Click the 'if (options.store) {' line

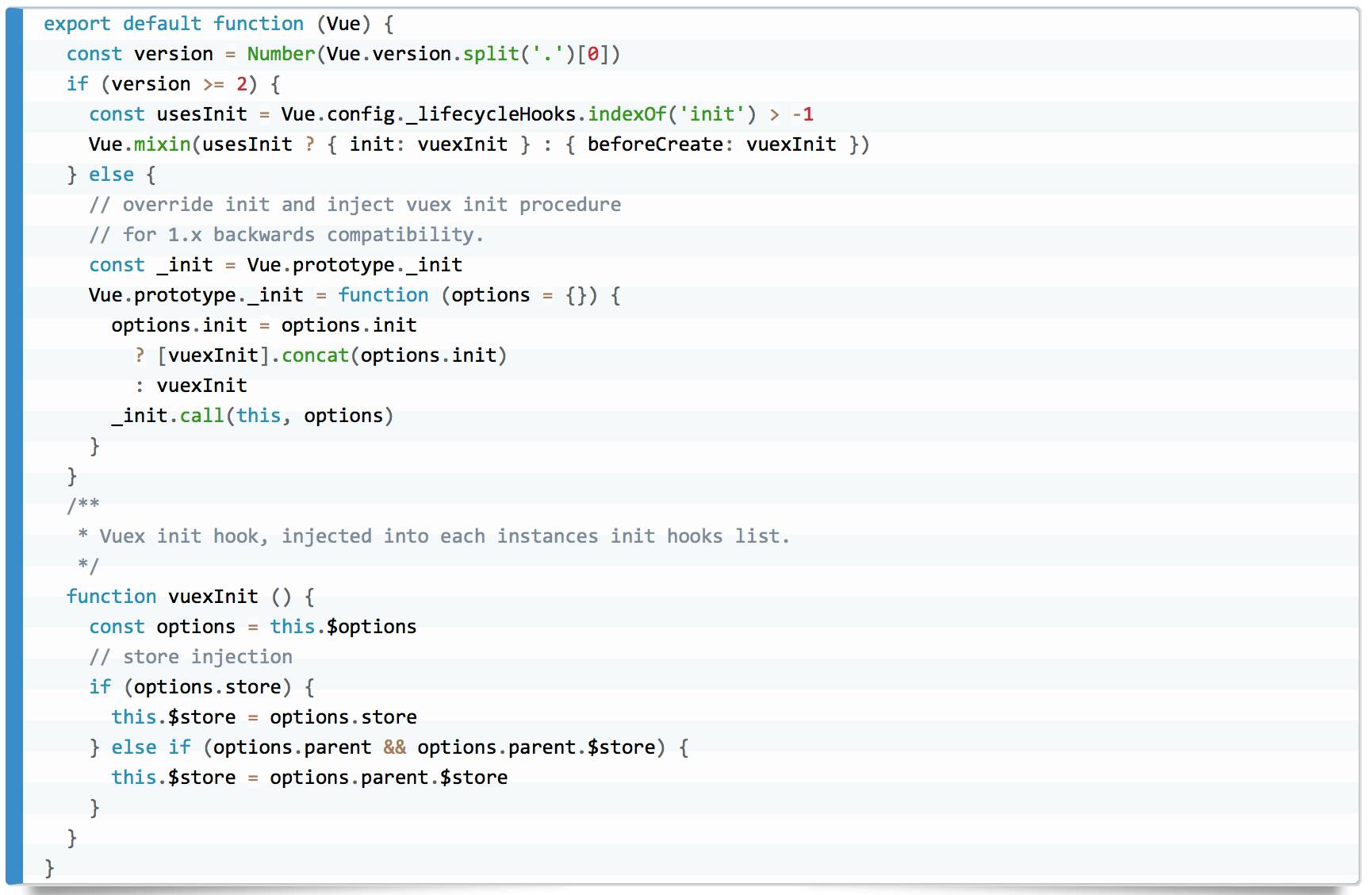(x=201, y=687)
